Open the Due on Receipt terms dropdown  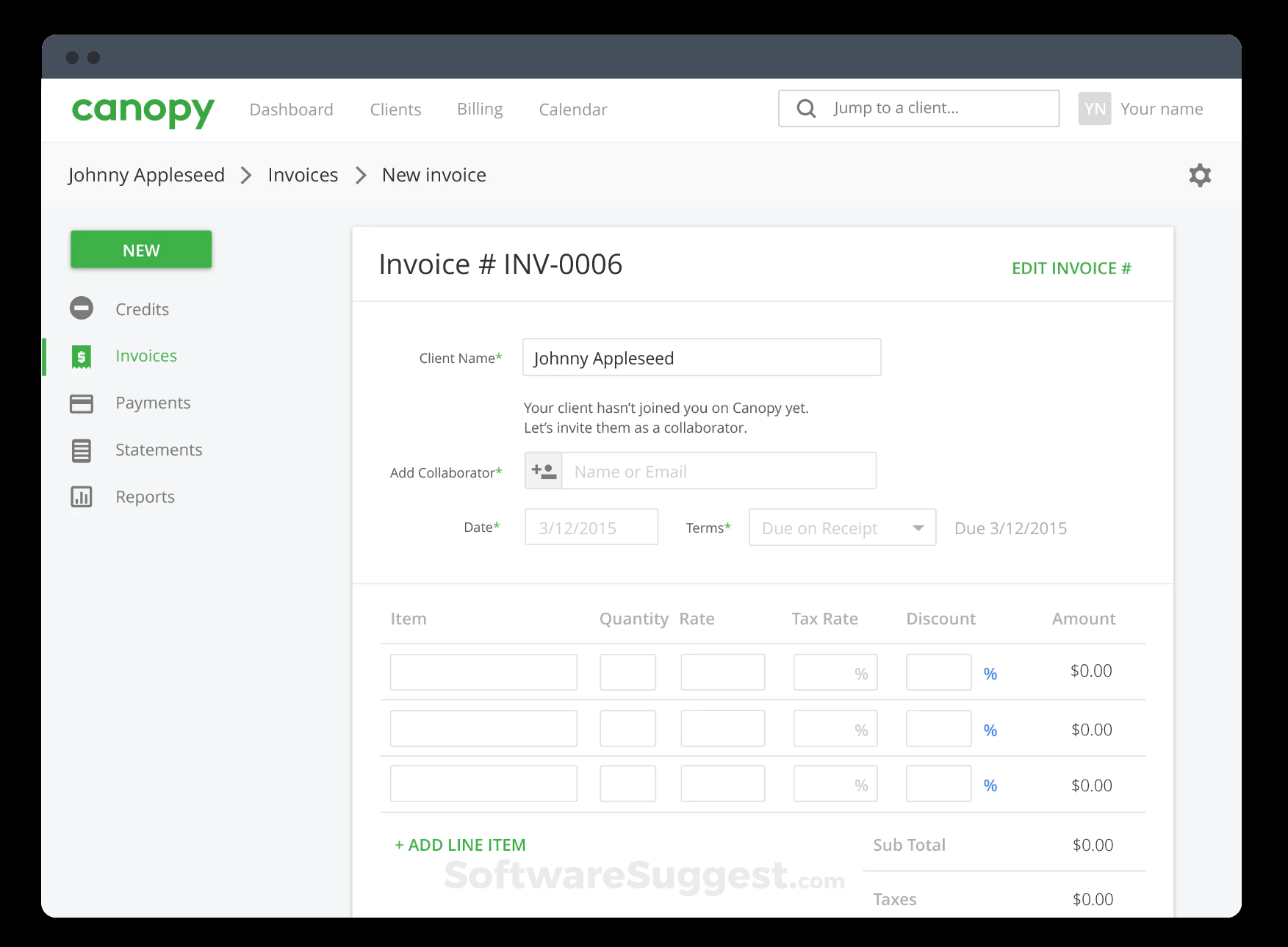pos(842,527)
